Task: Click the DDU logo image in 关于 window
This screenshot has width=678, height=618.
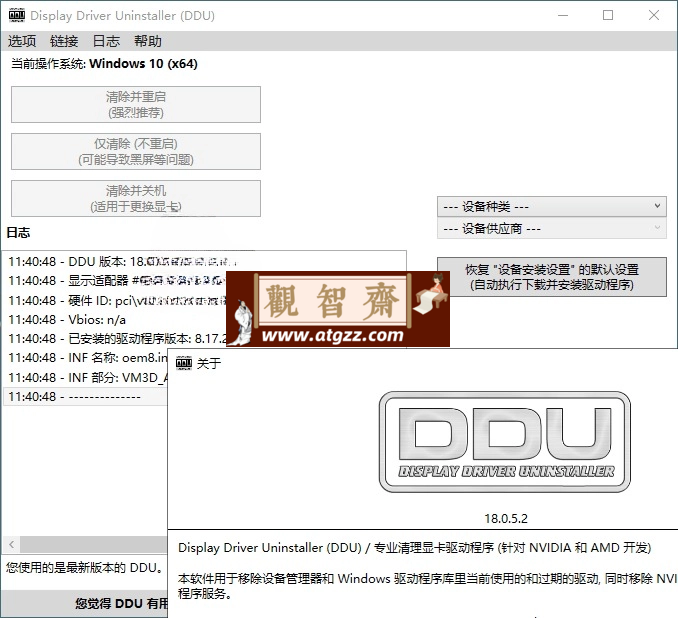Action: (505, 442)
